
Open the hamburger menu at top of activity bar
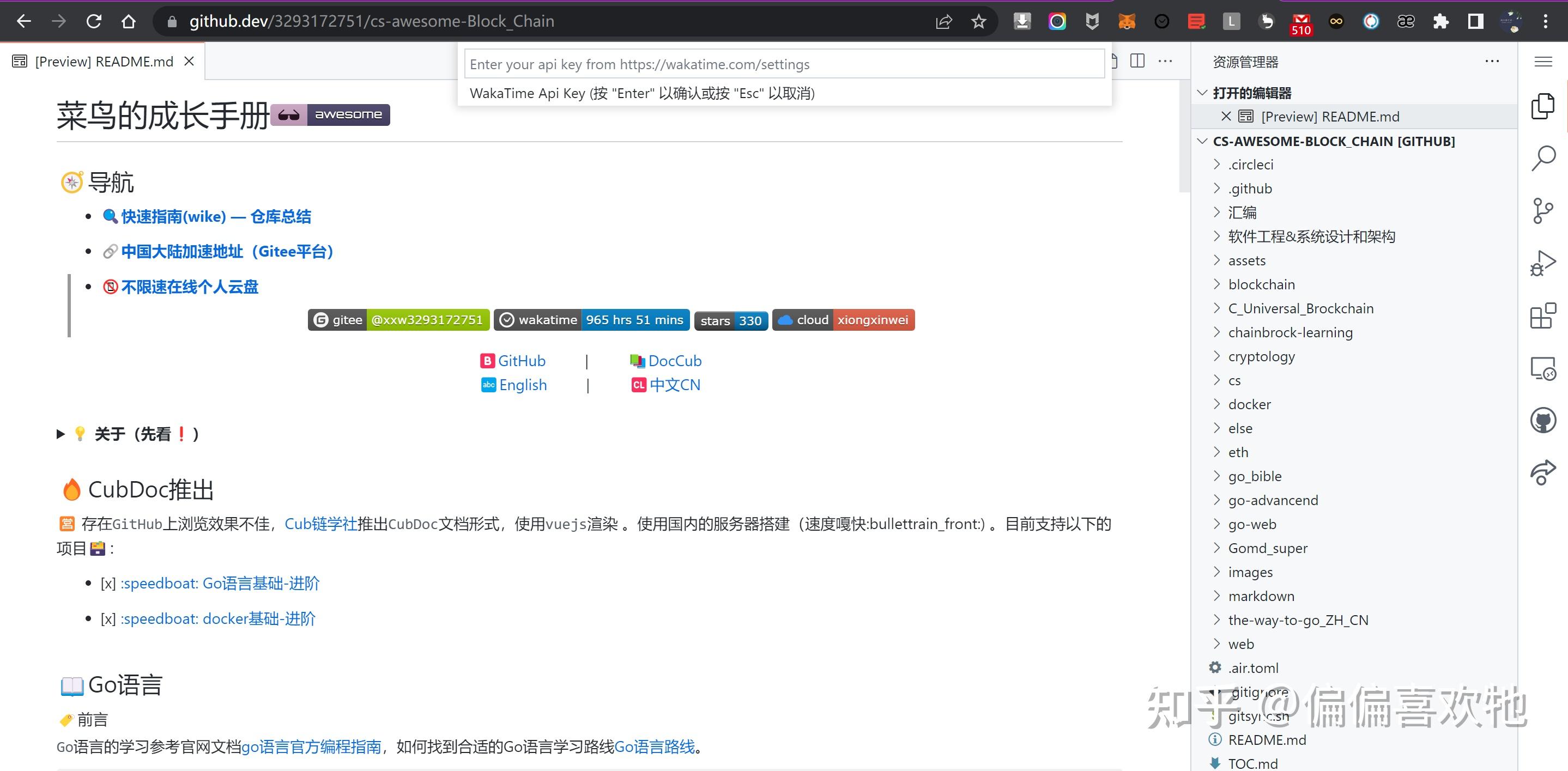coord(1543,62)
